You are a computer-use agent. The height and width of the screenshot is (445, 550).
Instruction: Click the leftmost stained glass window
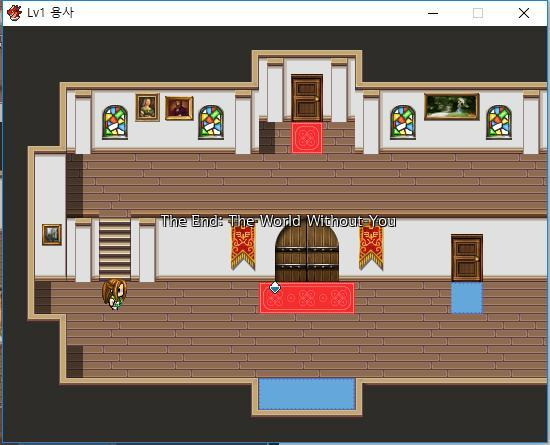[x=115, y=122]
